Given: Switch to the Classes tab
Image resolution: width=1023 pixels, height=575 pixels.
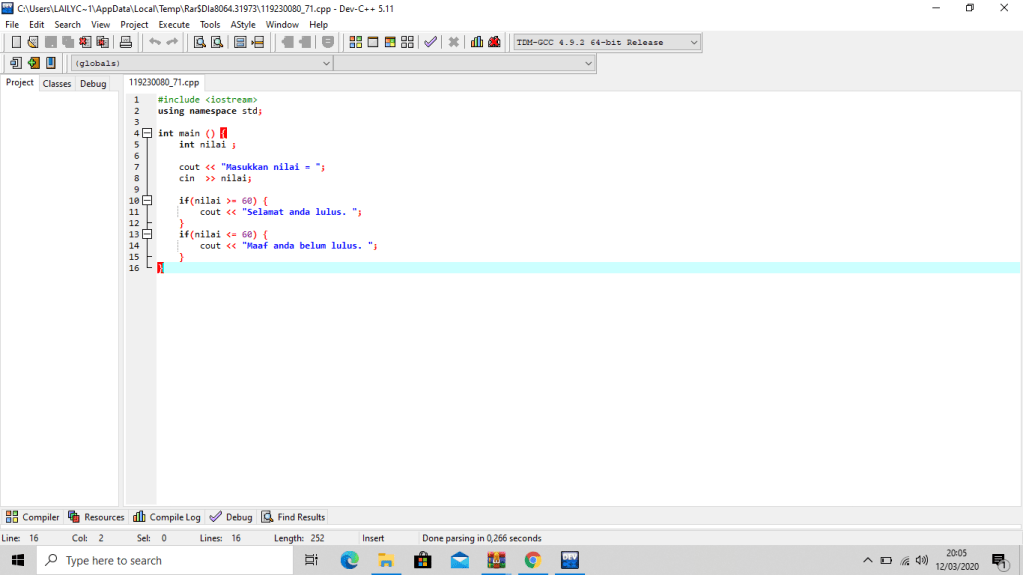Looking at the screenshot, I should point(57,84).
